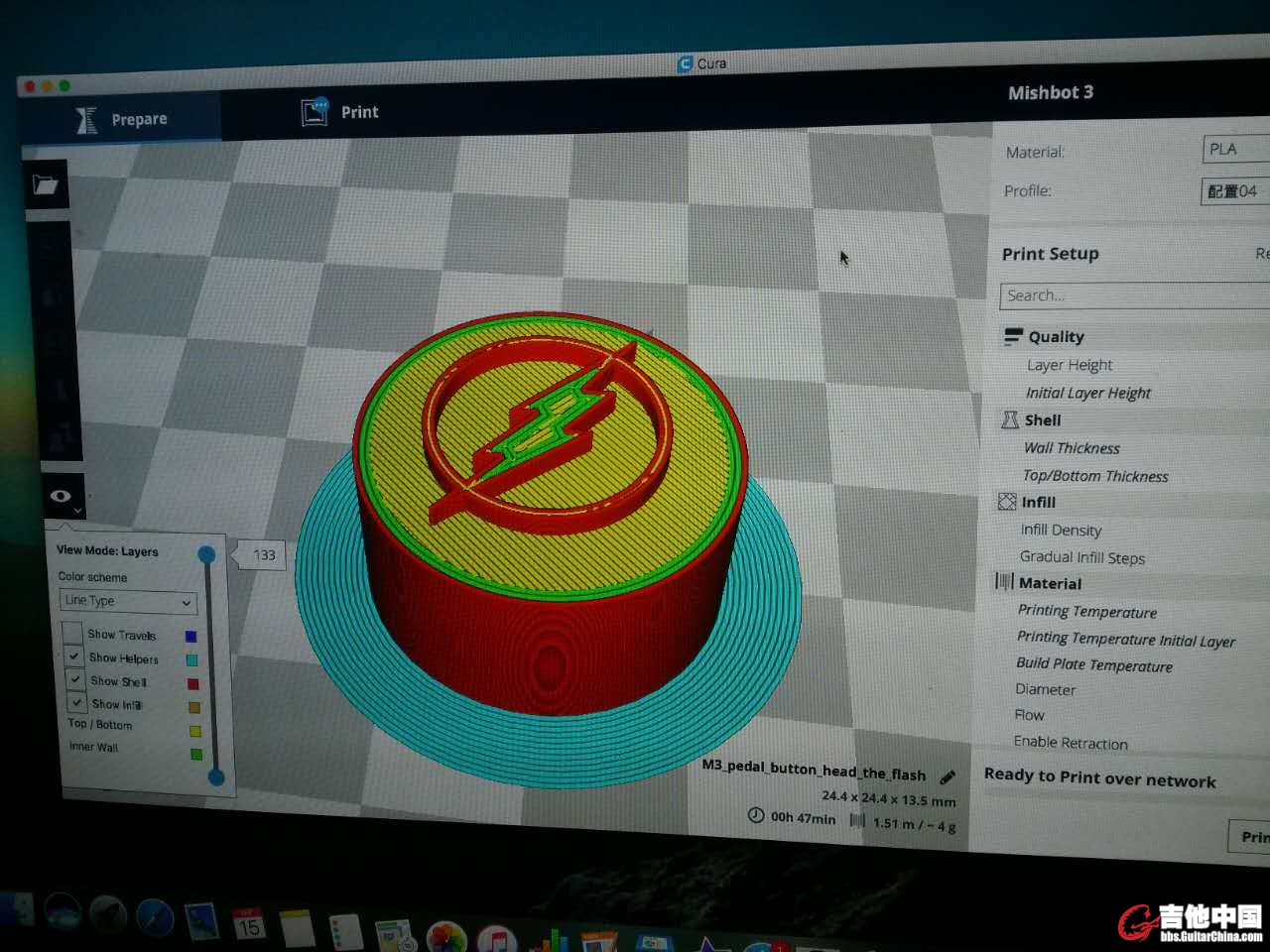Viewport: 1270px width, 952px height.
Task: Click the View Mode: Layers heading
Action: point(107,550)
